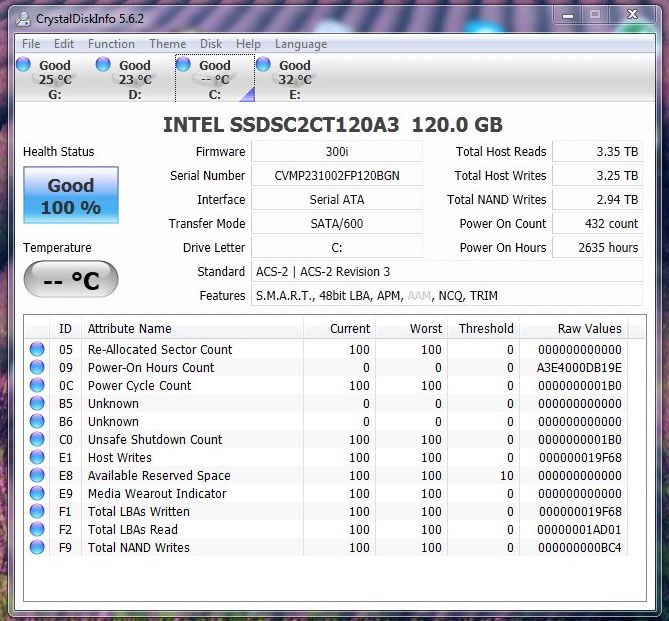
Task: Click status orb of Unsafe Shutdown Count
Action: 37,439
